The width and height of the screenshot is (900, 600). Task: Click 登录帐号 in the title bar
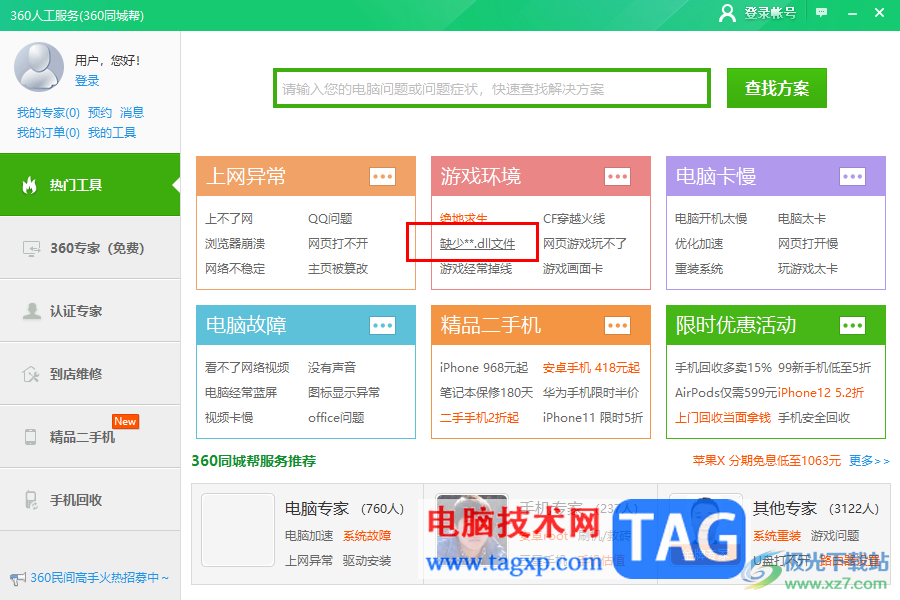(770, 13)
